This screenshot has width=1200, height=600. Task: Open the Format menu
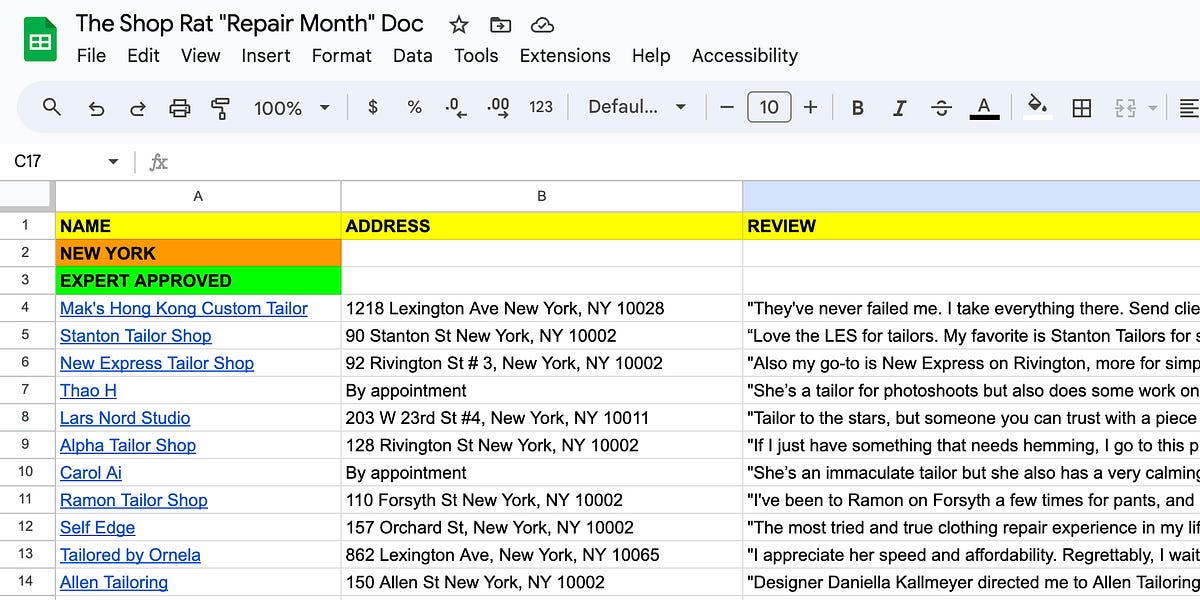tap(342, 55)
